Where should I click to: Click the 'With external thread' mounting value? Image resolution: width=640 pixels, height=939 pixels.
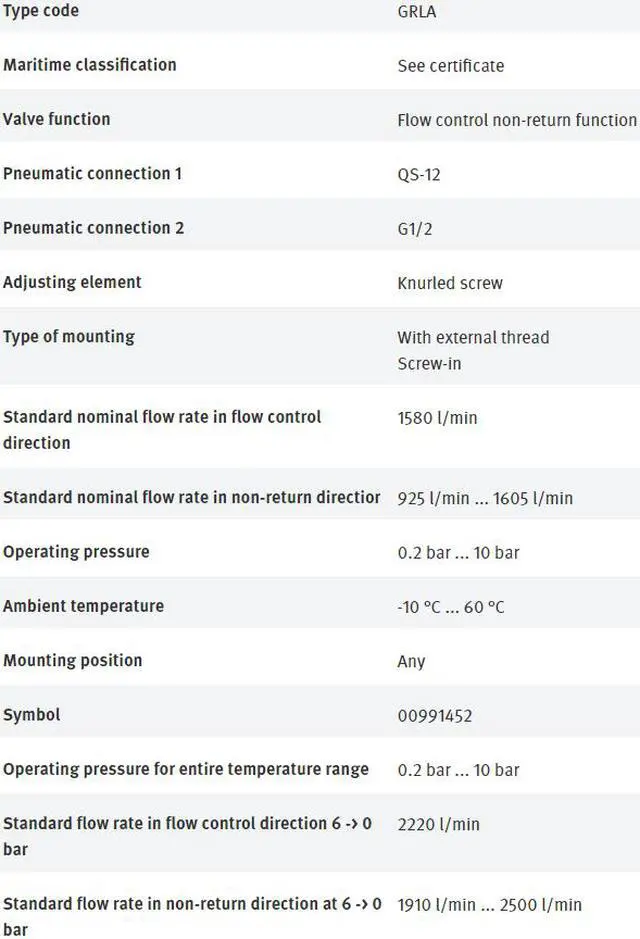(x=472, y=338)
